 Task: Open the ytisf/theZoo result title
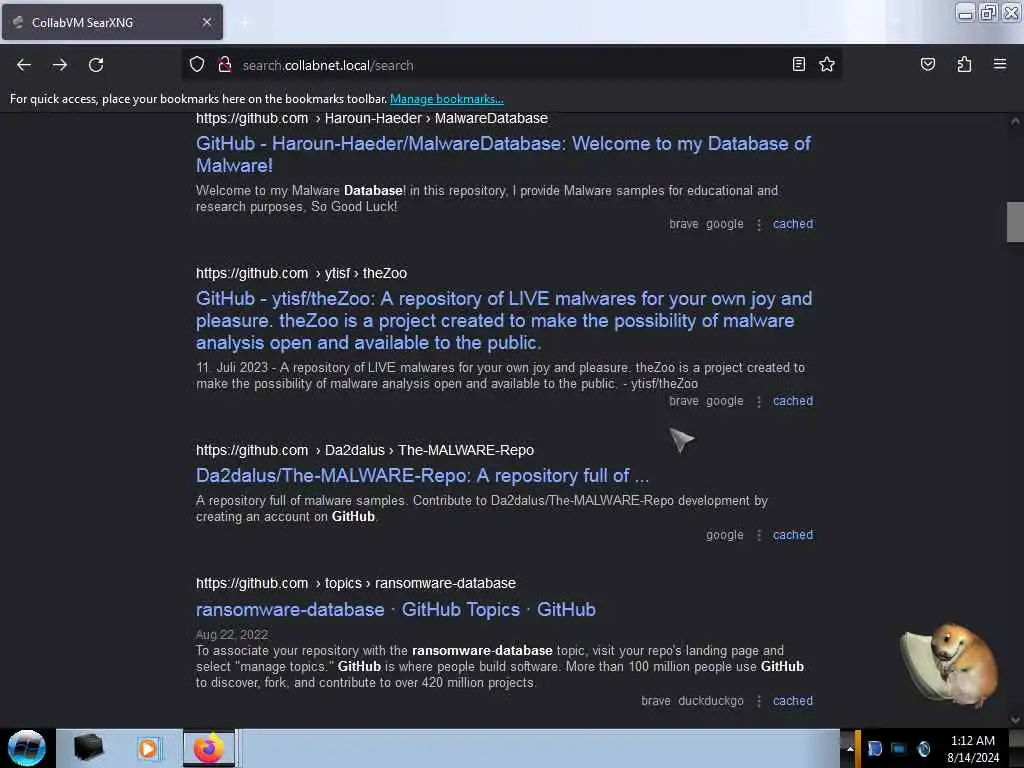504,321
